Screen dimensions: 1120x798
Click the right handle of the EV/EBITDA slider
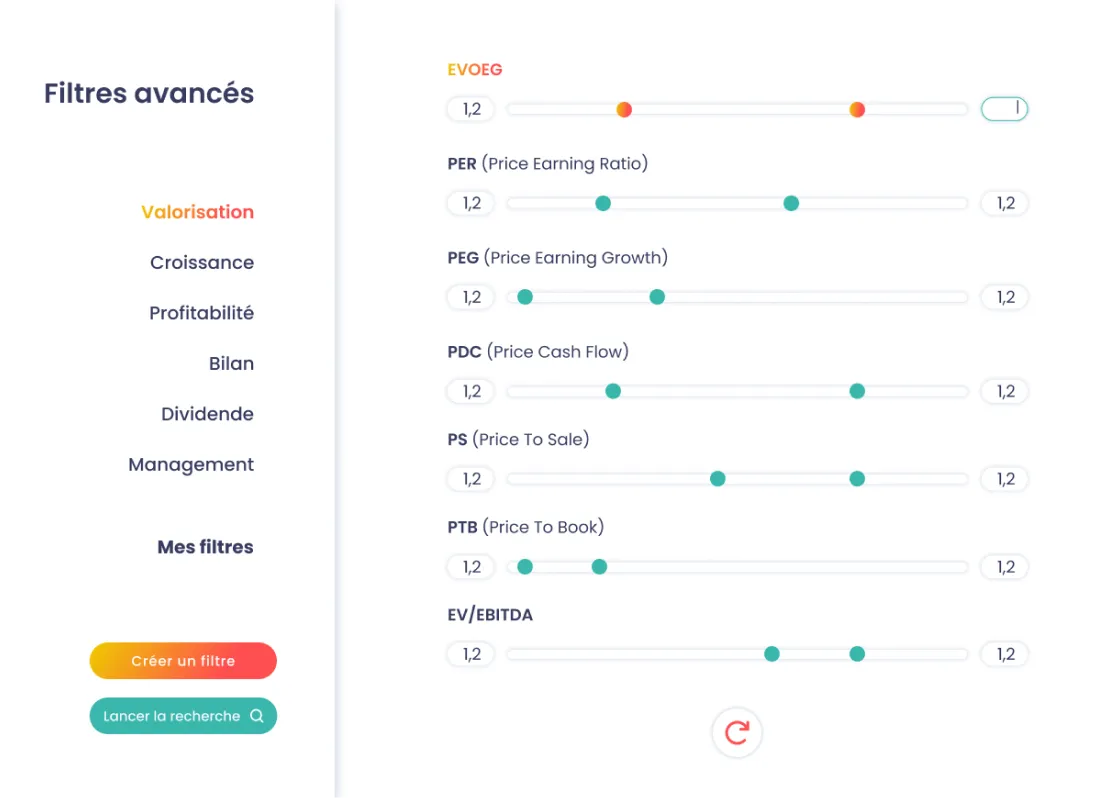tap(857, 654)
